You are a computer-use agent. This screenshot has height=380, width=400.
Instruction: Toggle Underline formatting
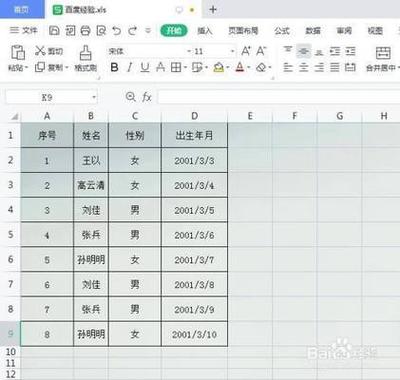145,67
